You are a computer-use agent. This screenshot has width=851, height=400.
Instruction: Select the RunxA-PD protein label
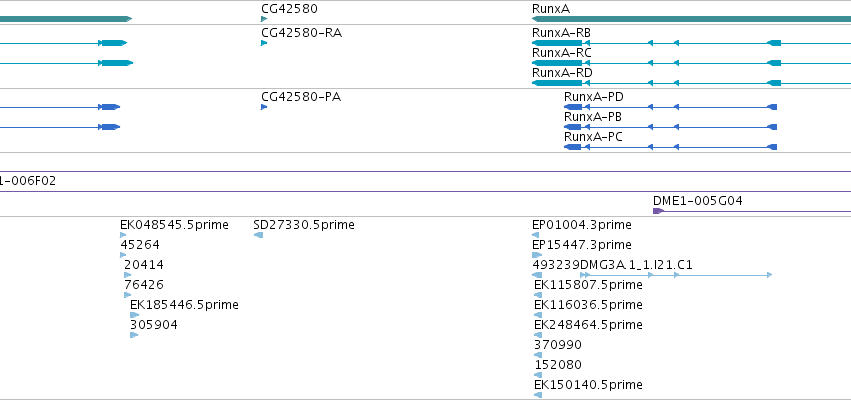pos(594,97)
